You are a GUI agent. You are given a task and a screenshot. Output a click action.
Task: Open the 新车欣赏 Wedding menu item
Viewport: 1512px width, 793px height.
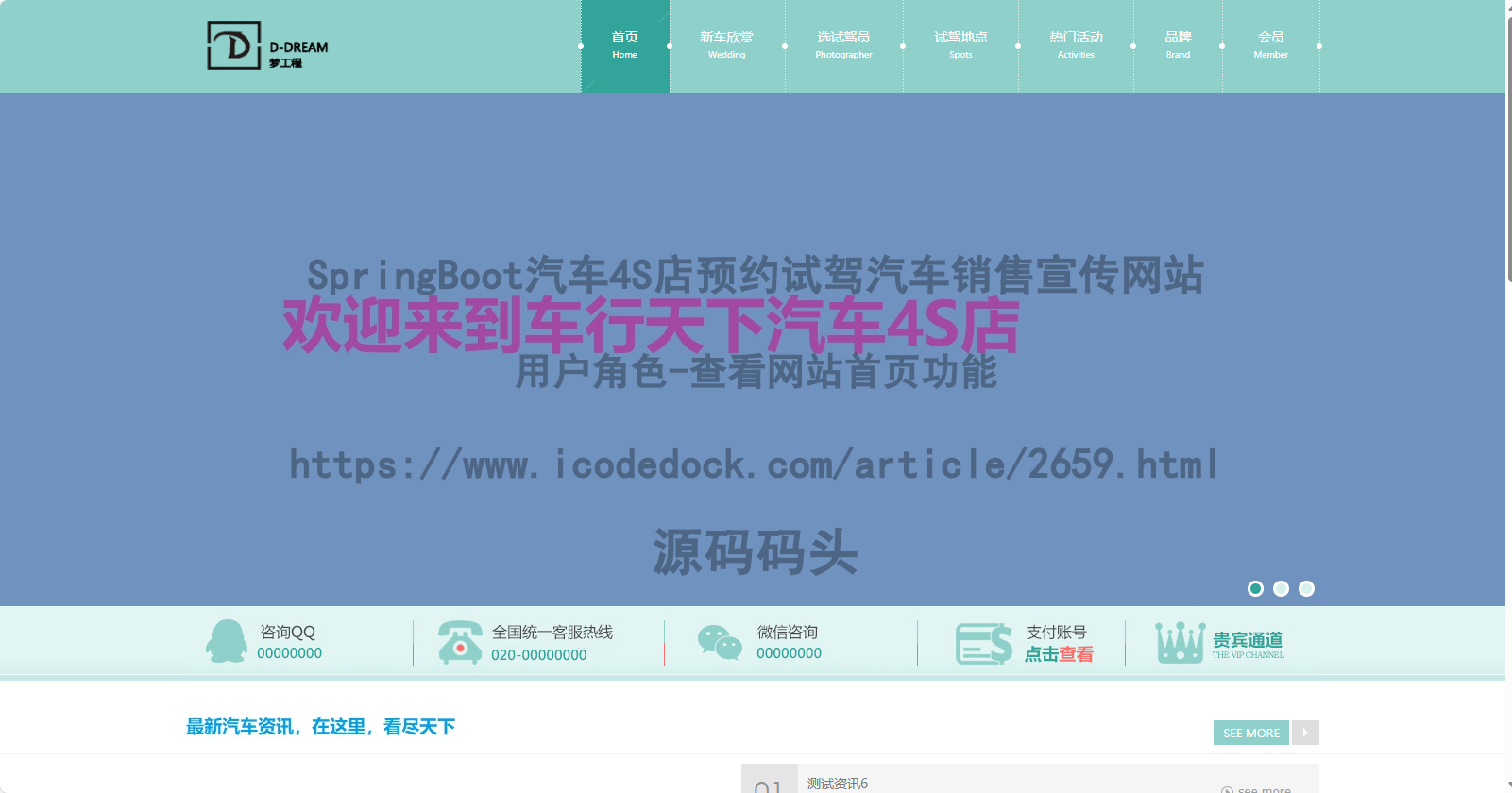coord(727,45)
